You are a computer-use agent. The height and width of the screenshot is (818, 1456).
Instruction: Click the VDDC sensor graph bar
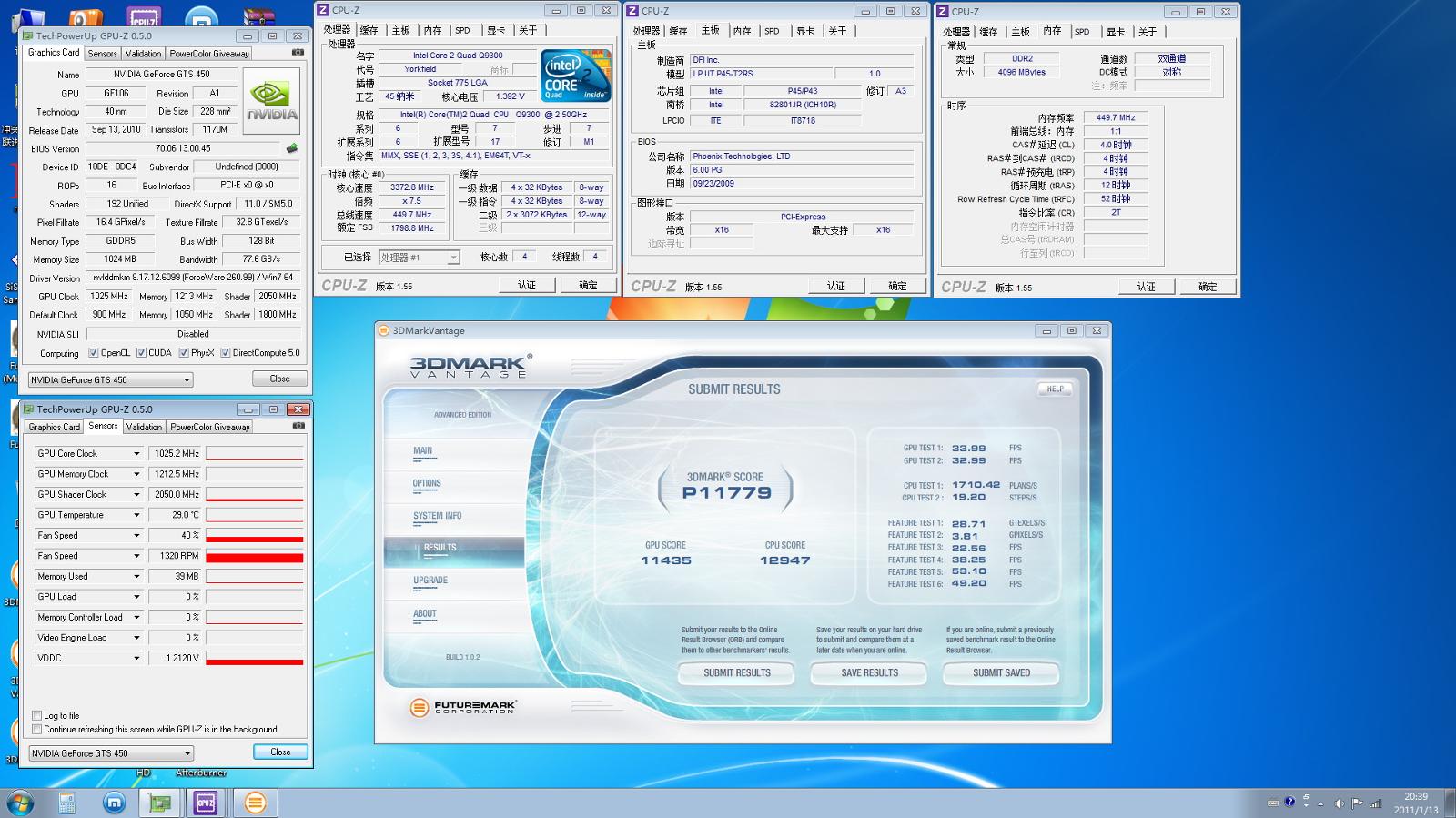254,658
